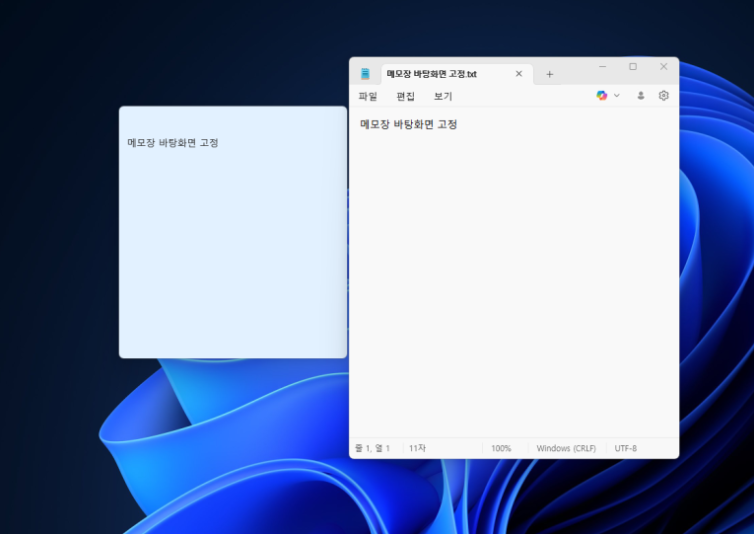
Task: Click the 11자 character count
Action: [417, 448]
